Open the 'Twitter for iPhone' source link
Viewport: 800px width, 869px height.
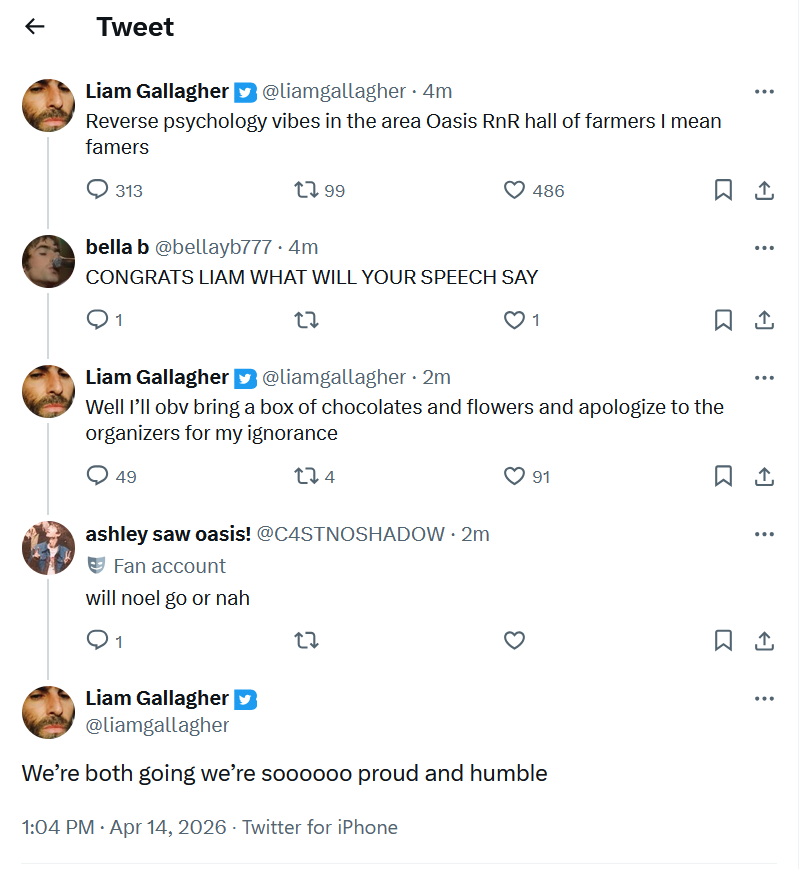pyautogui.click(x=320, y=827)
